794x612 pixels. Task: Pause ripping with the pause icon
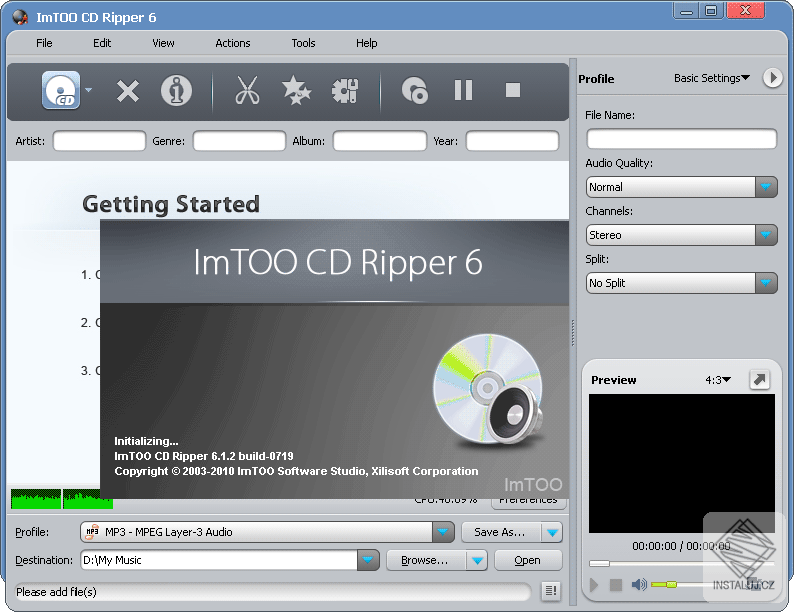click(x=463, y=90)
